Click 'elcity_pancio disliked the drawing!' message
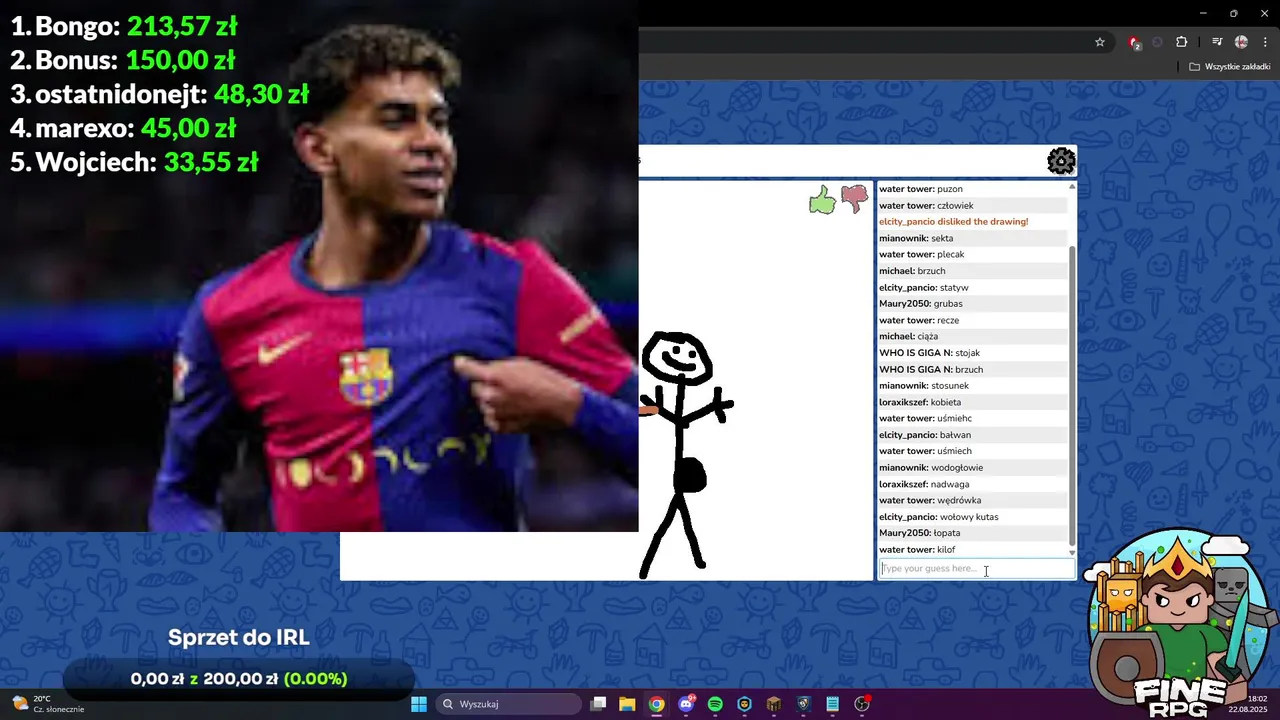 (x=953, y=222)
